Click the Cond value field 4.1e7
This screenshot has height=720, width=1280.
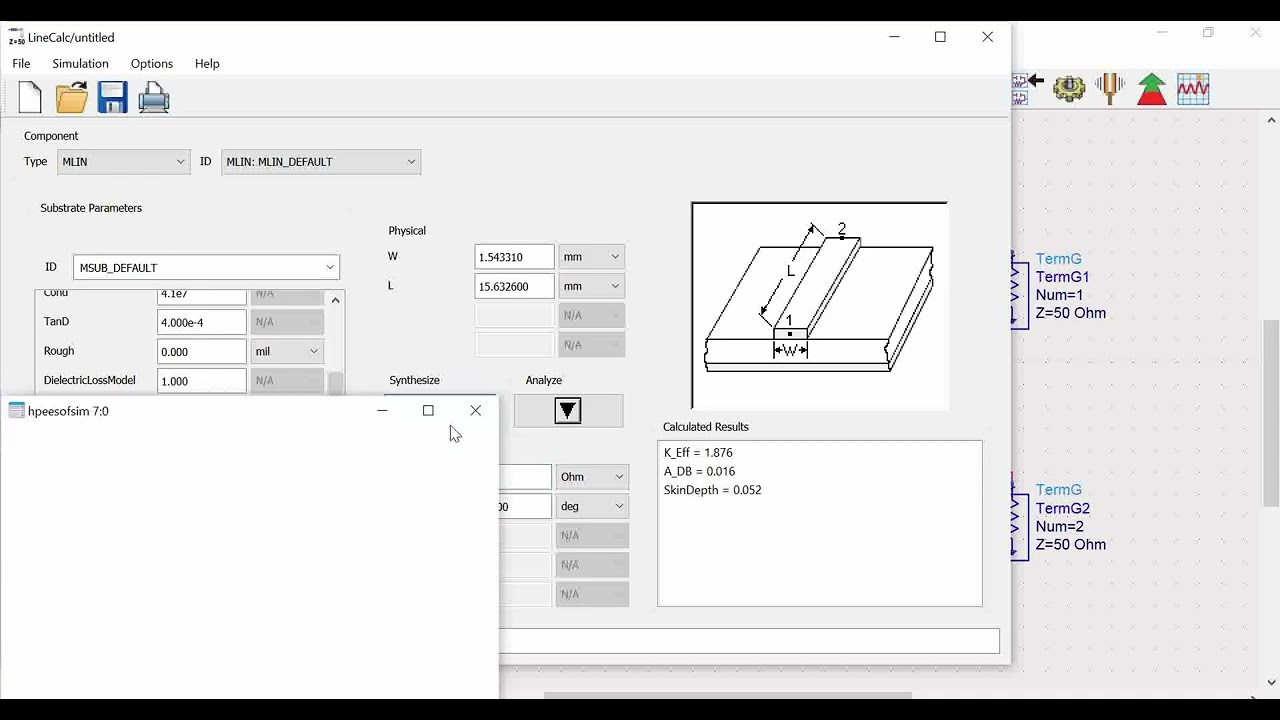pos(202,296)
